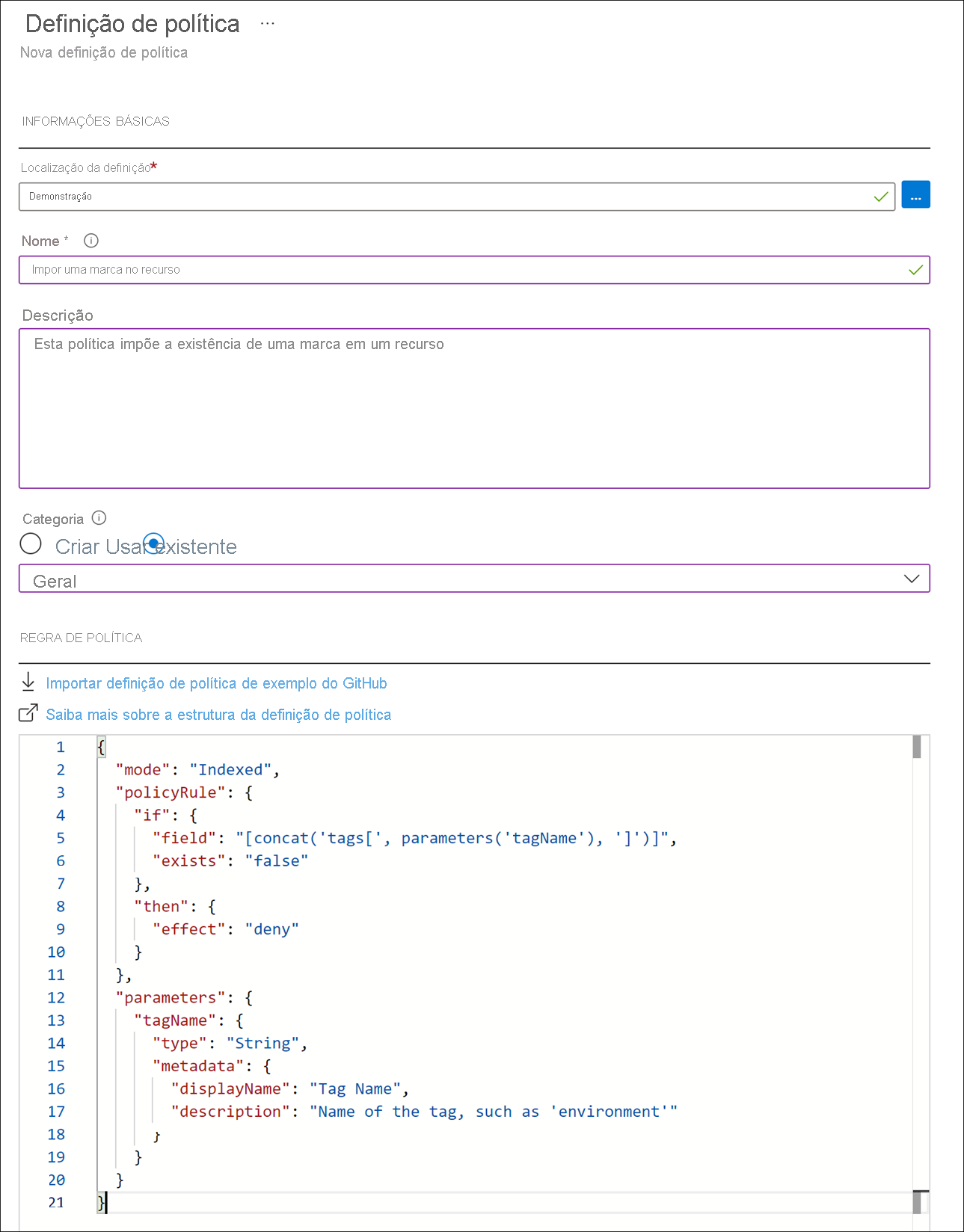Click the info icon next to Nome
The image size is (964, 1232).
coord(91,241)
